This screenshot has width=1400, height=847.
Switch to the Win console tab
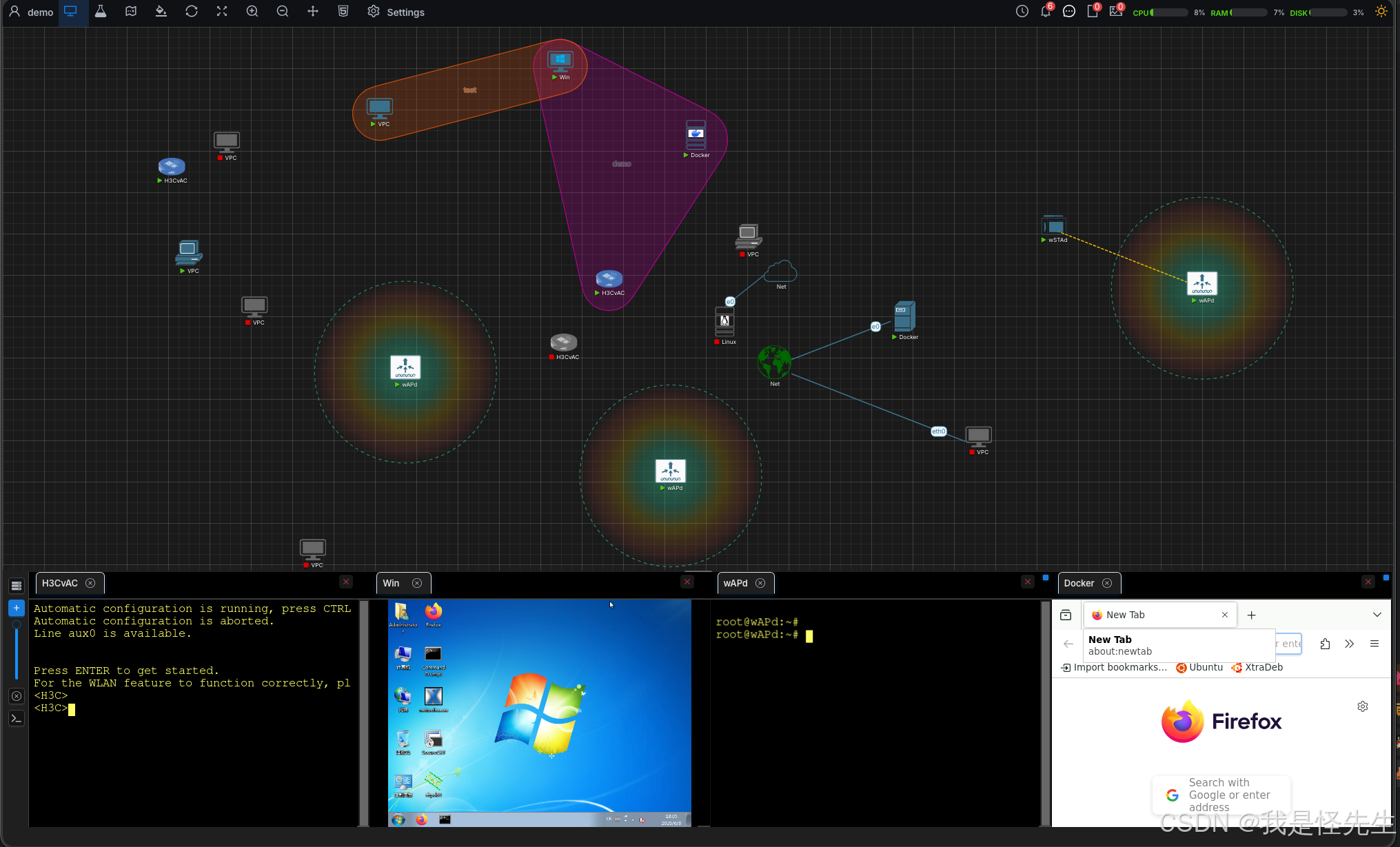[392, 583]
